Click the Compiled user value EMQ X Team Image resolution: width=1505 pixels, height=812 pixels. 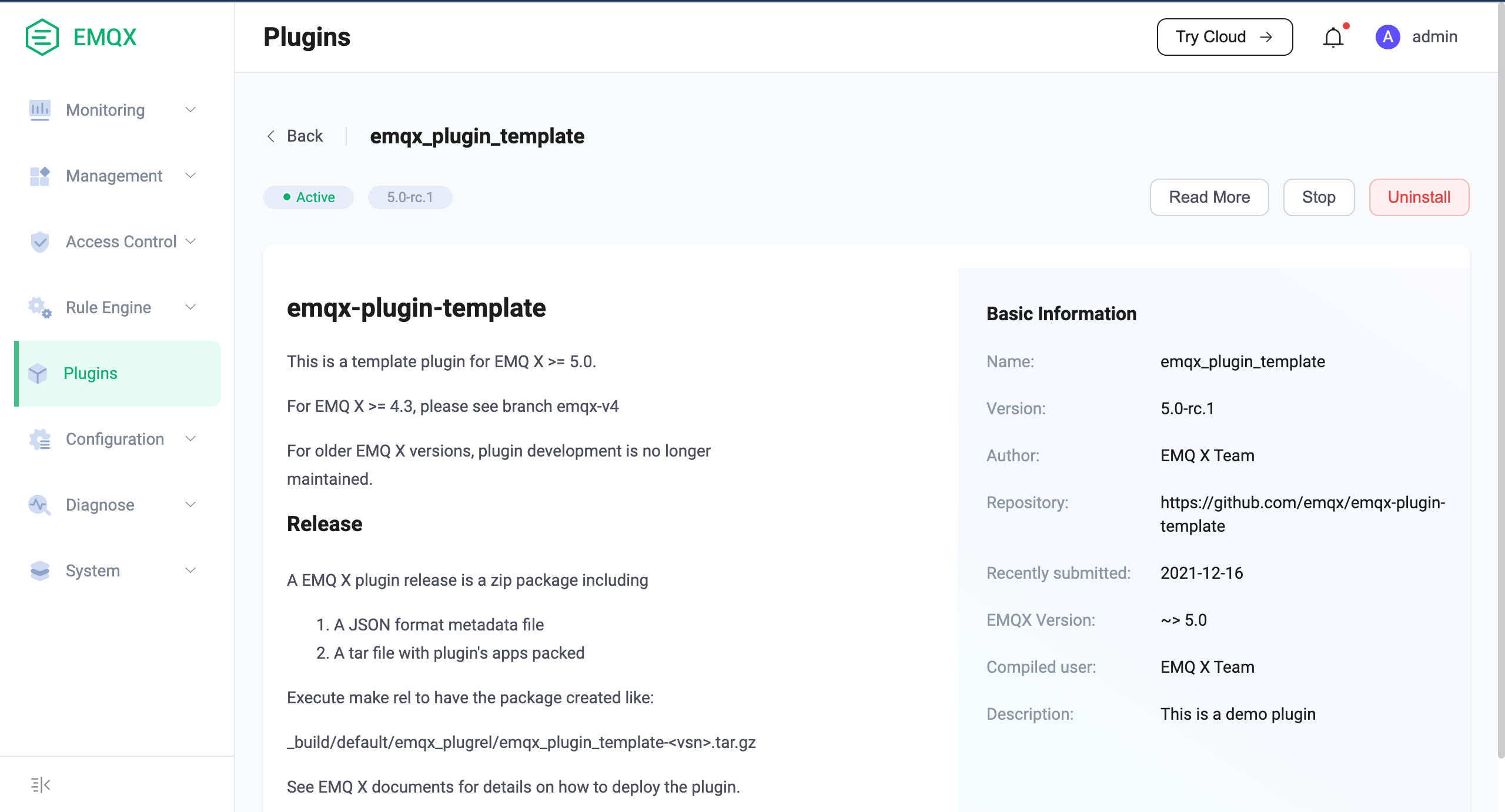point(1208,667)
